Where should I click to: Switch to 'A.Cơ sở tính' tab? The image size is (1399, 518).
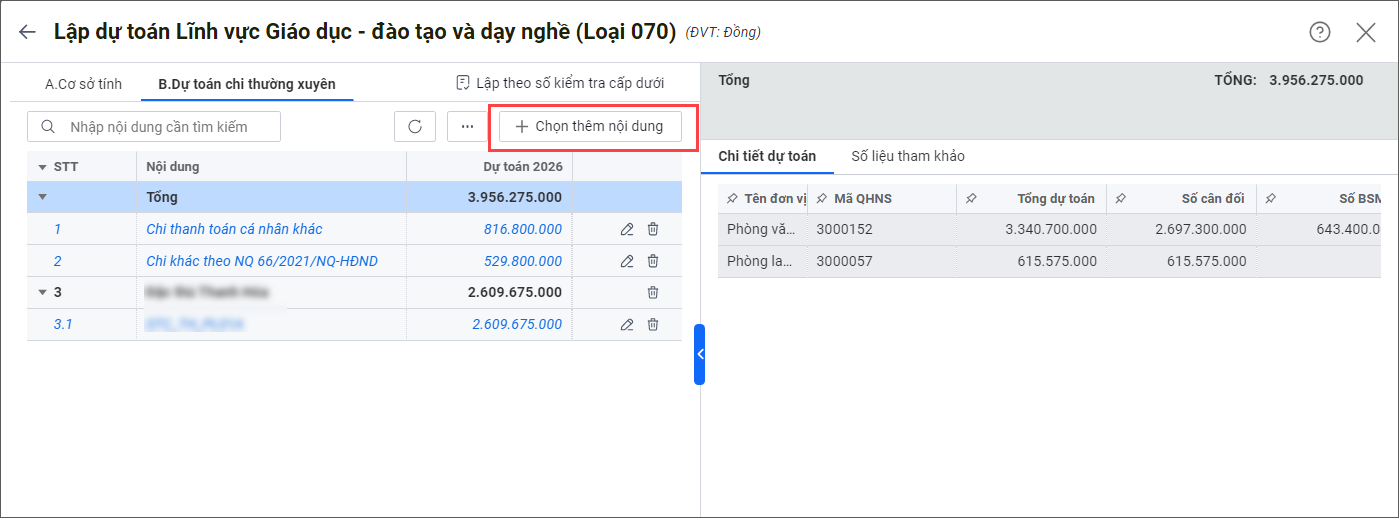[83, 84]
